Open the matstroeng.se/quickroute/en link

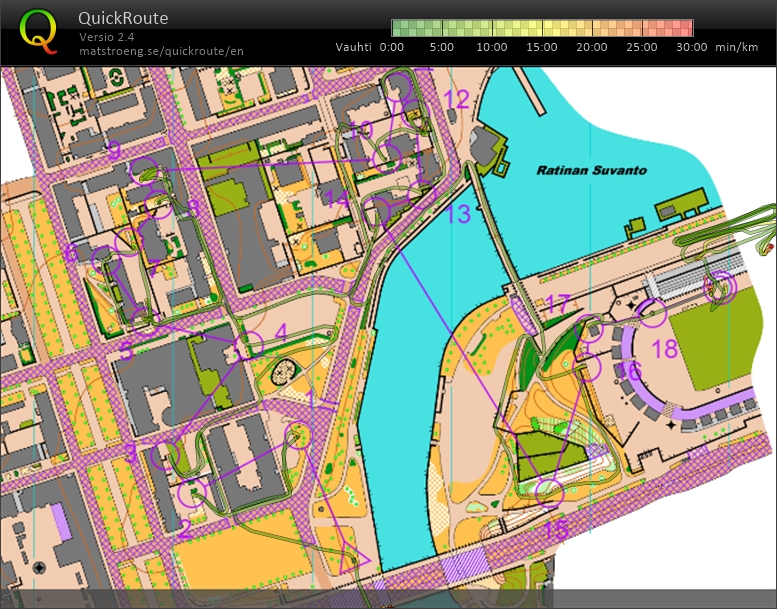click(160, 50)
